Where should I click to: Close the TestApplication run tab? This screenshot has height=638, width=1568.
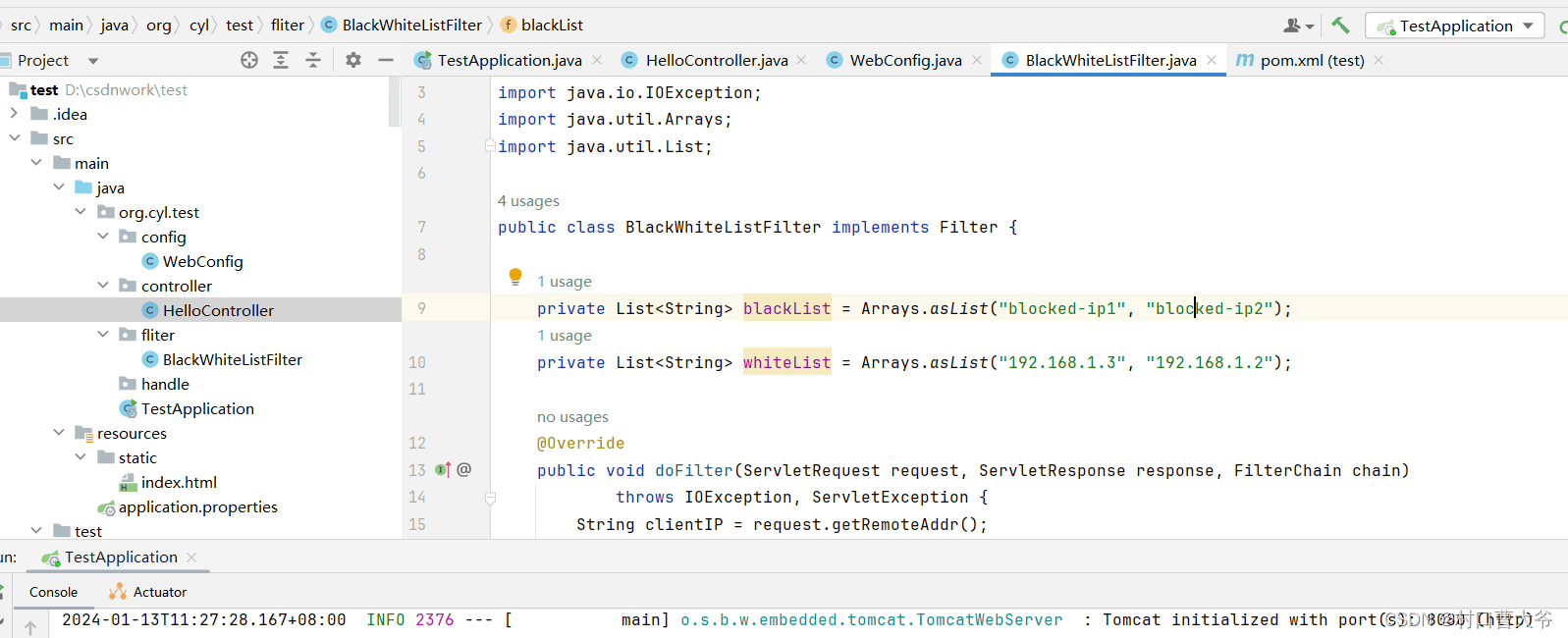[191, 558]
